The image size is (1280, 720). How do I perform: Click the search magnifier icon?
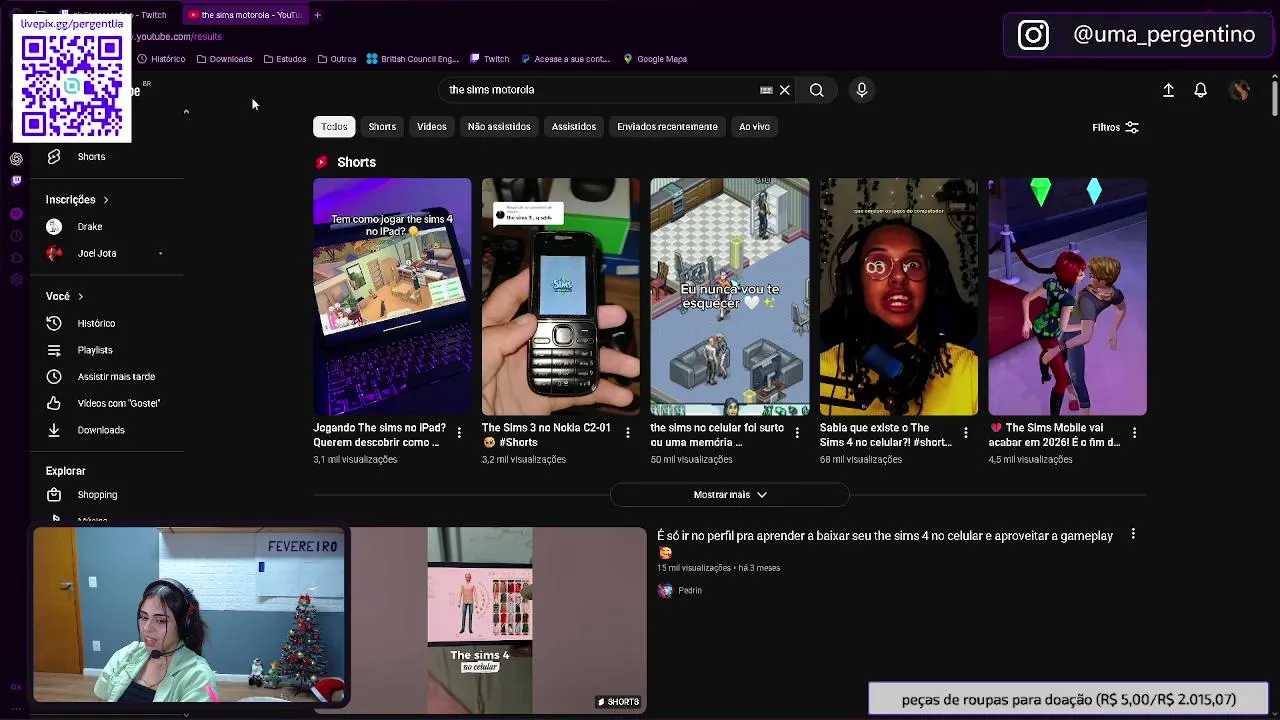(817, 90)
